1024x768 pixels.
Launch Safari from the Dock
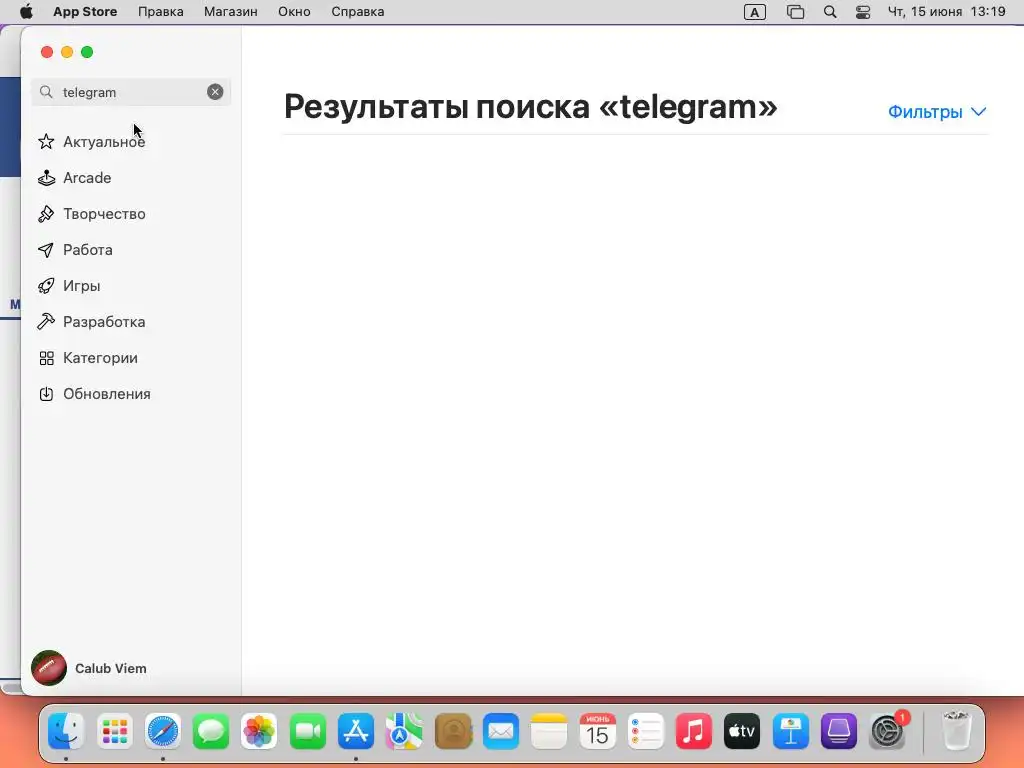[x=163, y=731]
